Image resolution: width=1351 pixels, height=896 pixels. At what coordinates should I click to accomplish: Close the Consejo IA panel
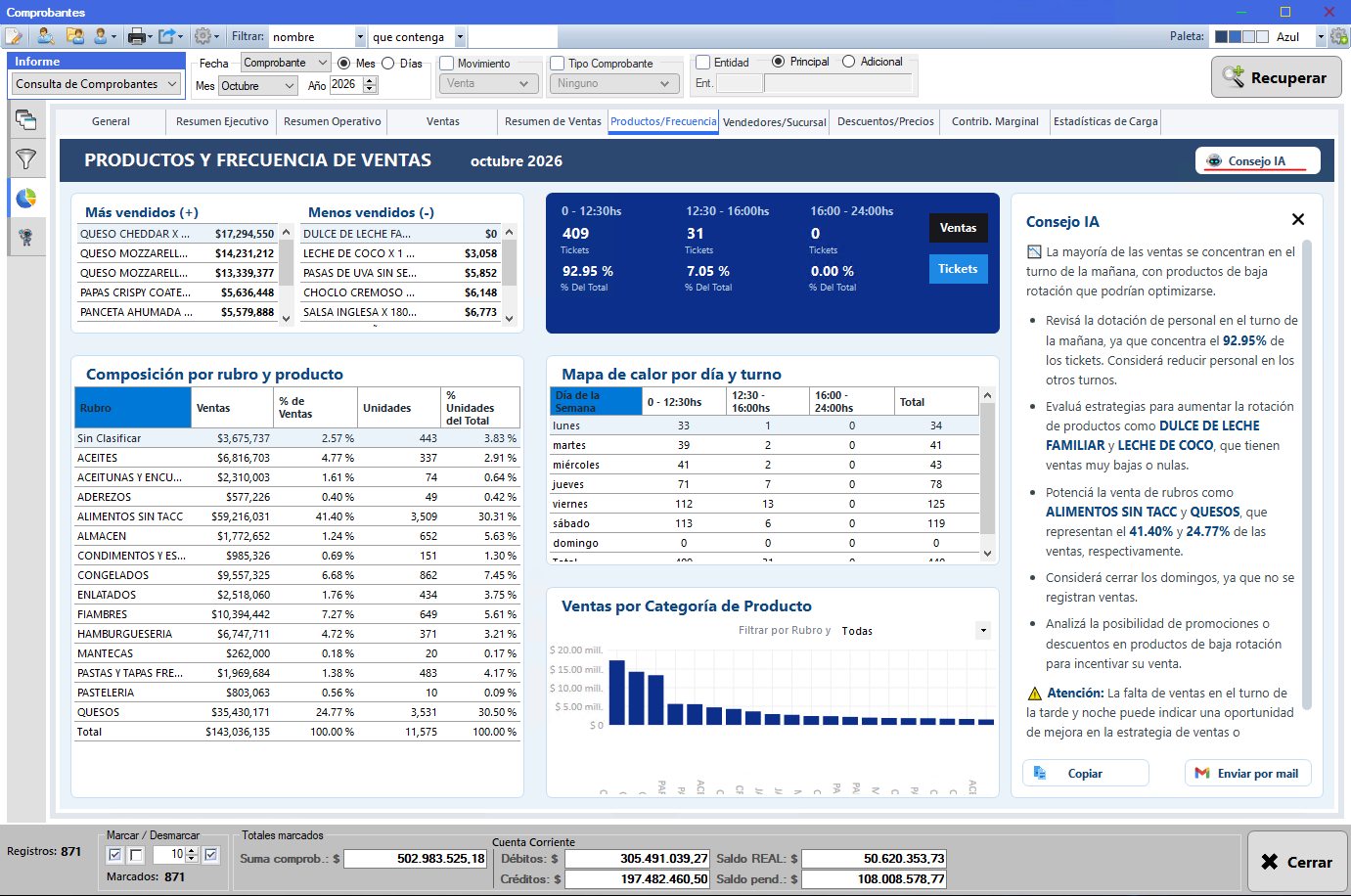[x=1298, y=220]
